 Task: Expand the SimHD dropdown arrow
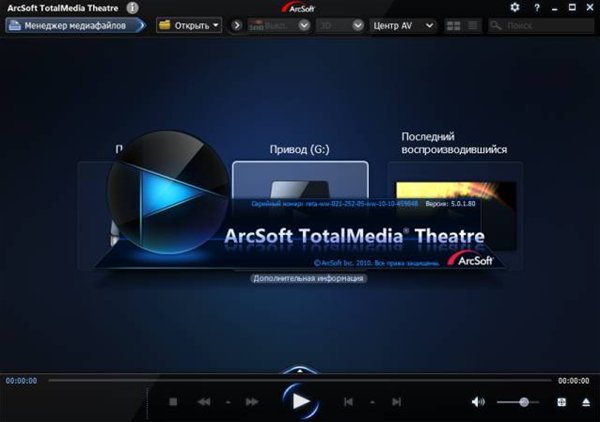click(304, 26)
